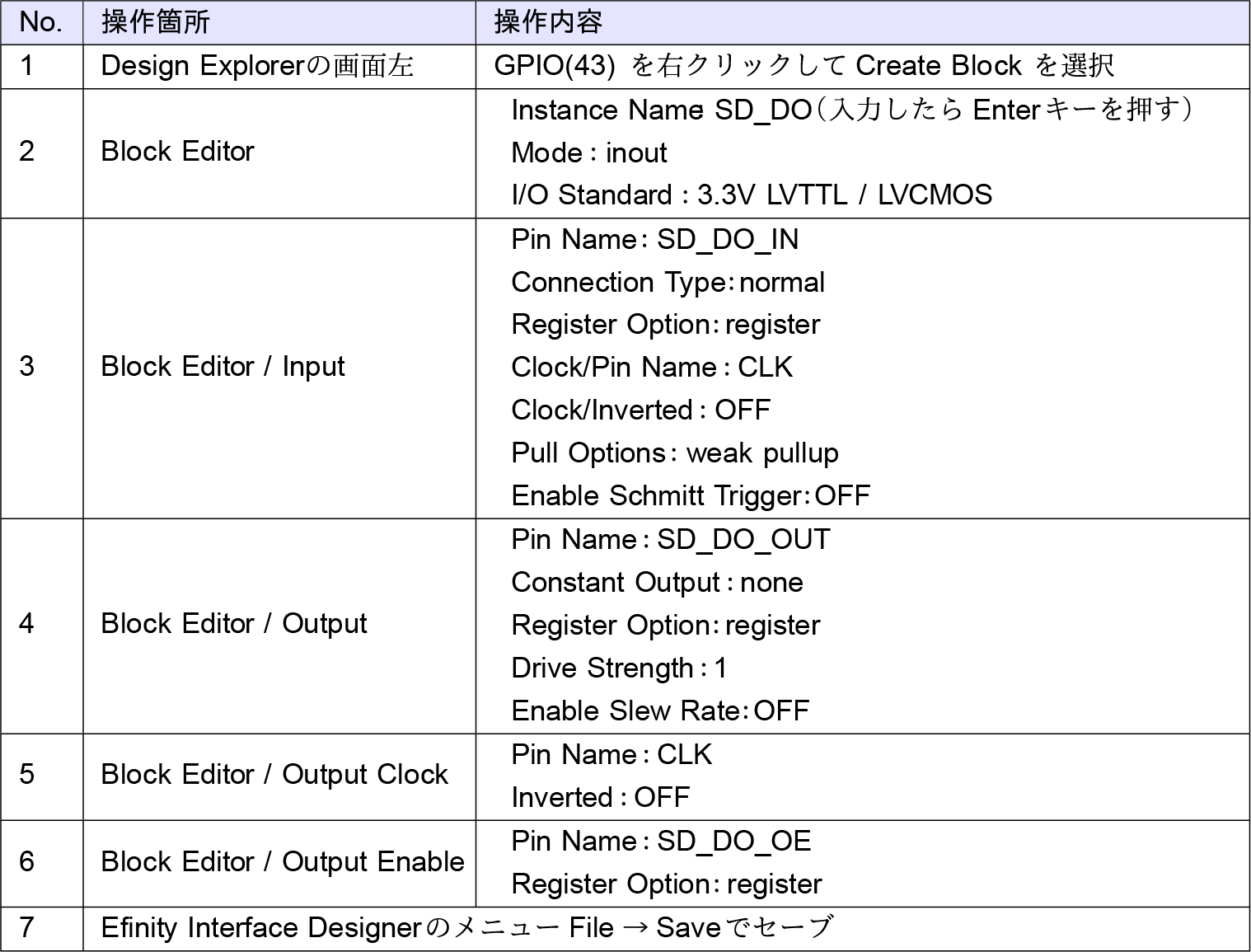Screen dimensions: 1251x952
Task: Click the Pin Name SD_DO_OUT text
Action: pos(670,539)
